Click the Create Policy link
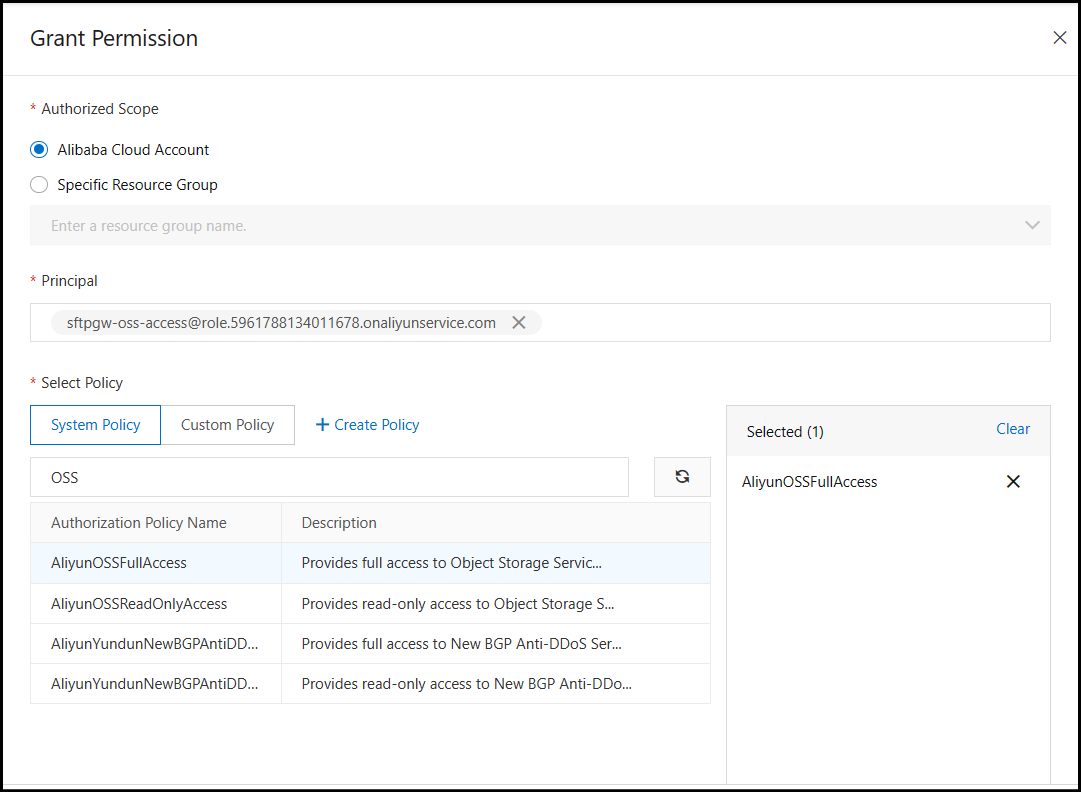Image resolution: width=1081 pixels, height=792 pixels. (376, 425)
